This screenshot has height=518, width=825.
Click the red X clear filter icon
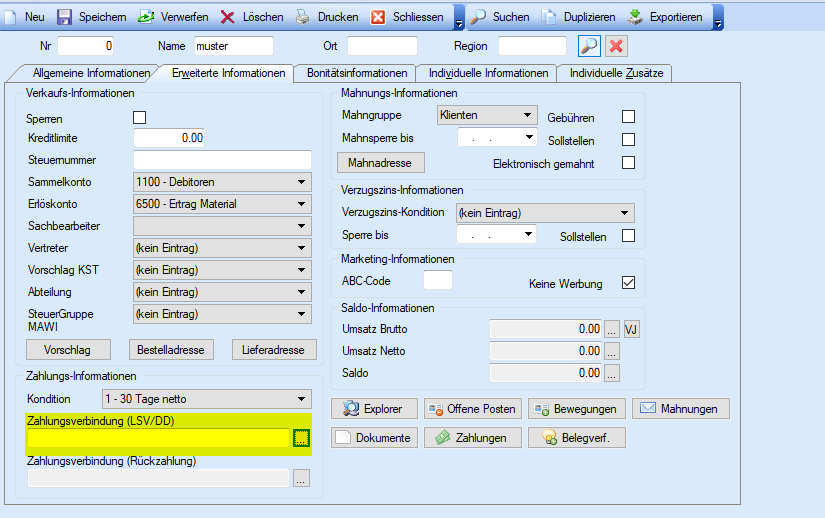click(616, 46)
